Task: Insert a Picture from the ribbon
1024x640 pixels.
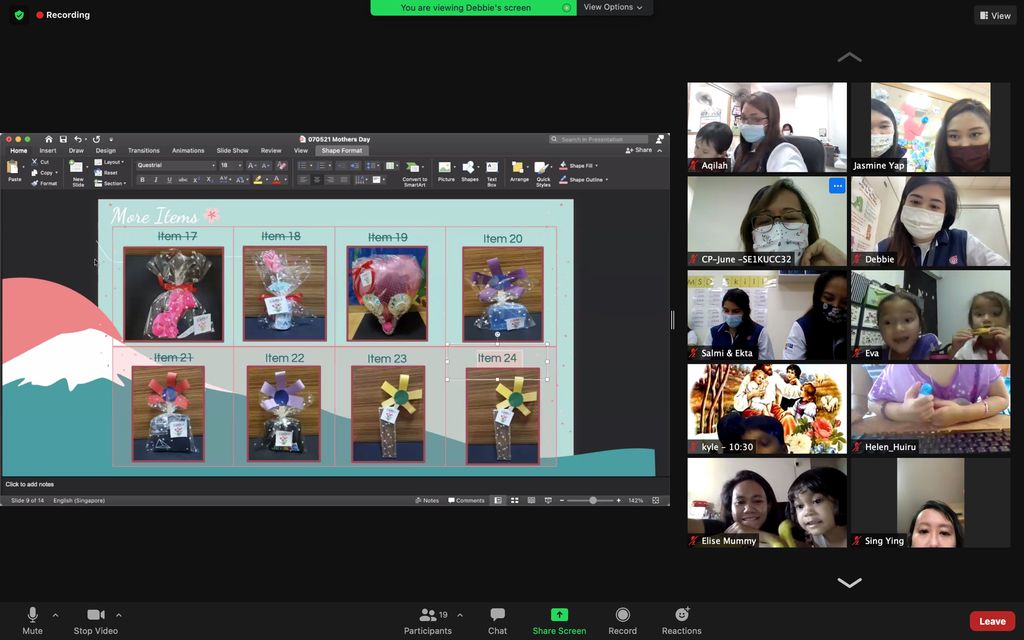Action: 445,167
